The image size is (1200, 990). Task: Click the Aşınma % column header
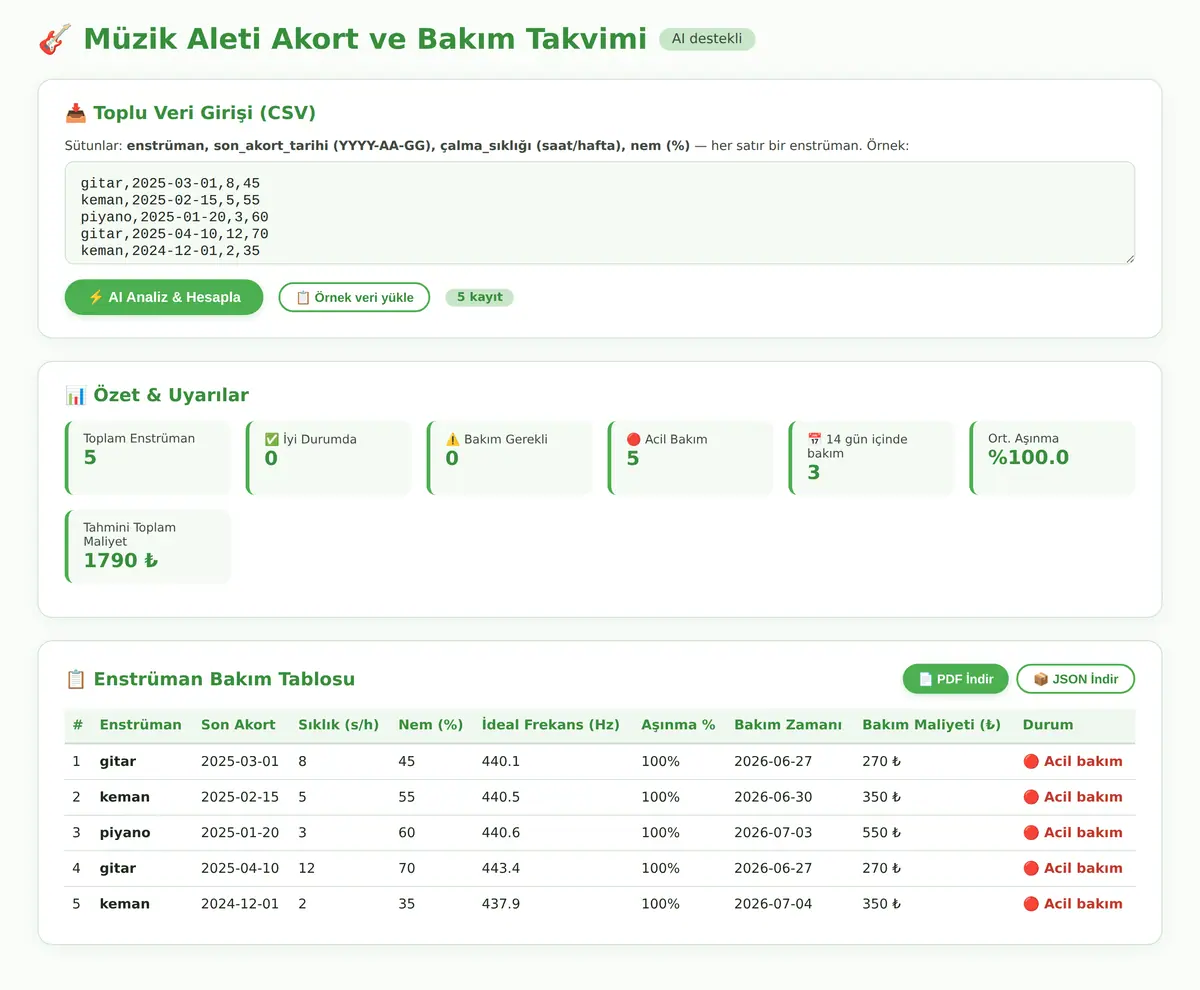[x=678, y=725]
